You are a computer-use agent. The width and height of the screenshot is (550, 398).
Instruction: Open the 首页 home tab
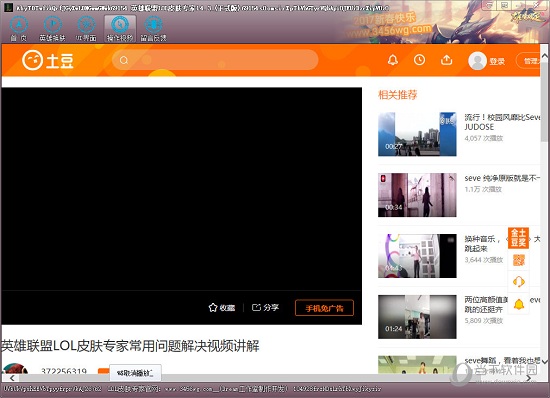[19, 29]
